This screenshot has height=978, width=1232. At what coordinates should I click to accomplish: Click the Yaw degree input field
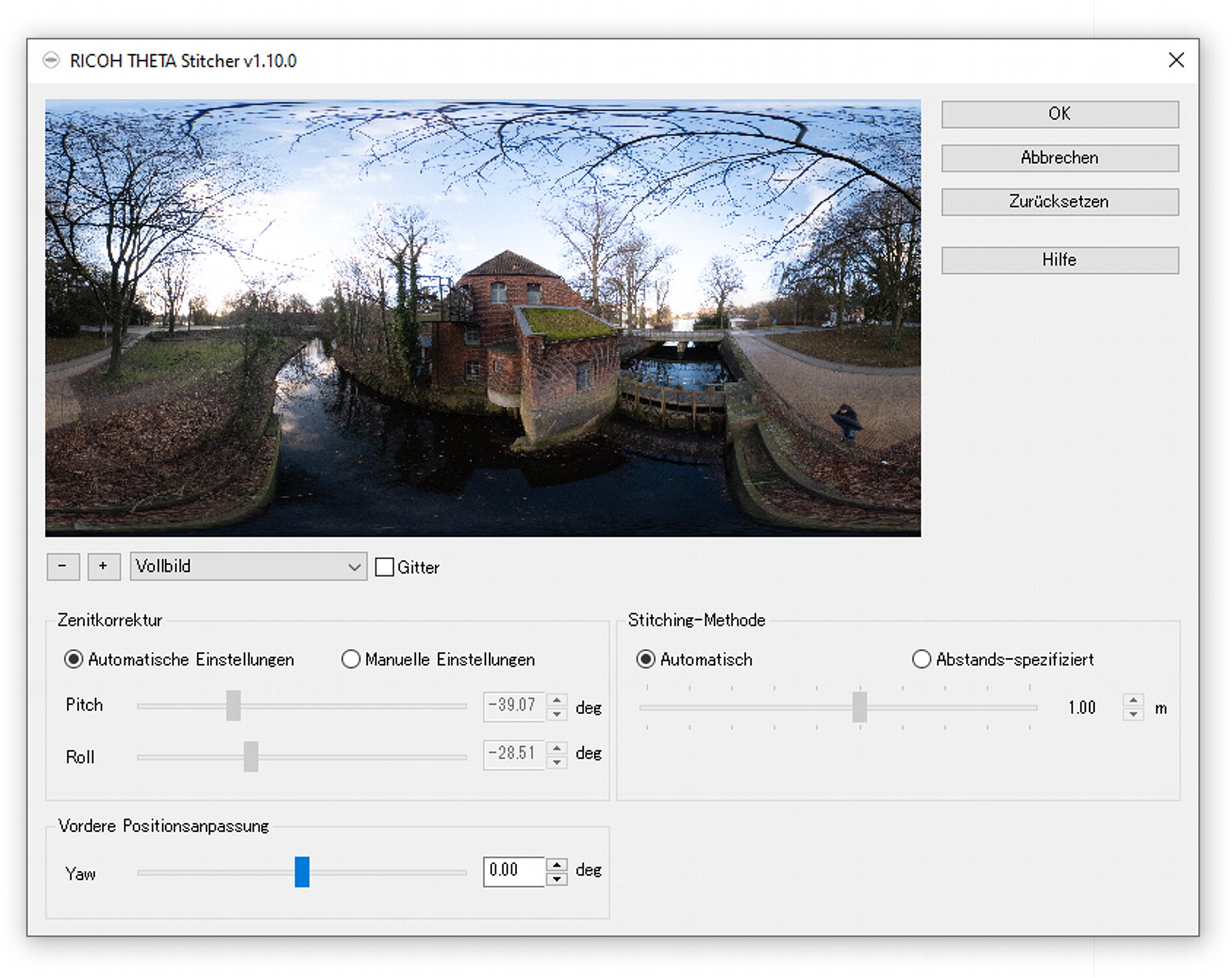(x=514, y=871)
